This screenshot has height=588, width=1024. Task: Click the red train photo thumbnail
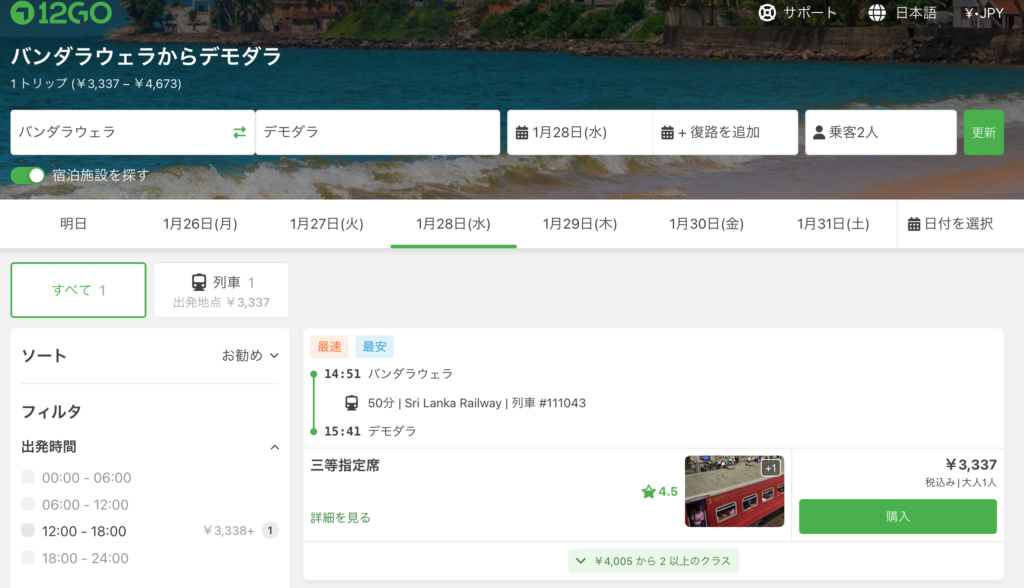[734, 491]
